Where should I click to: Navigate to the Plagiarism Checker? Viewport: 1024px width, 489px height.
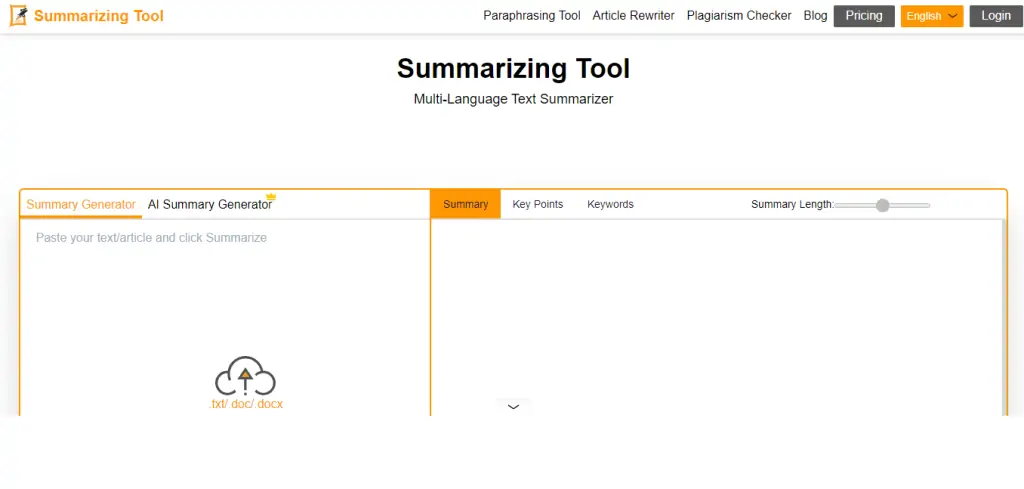point(738,16)
